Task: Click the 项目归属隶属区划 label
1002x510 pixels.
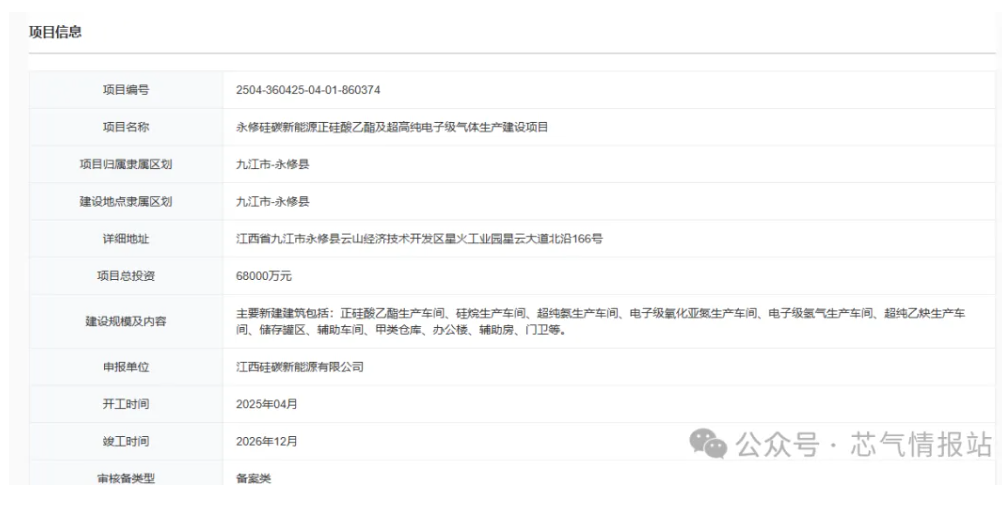Action: click(x=126, y=164)
